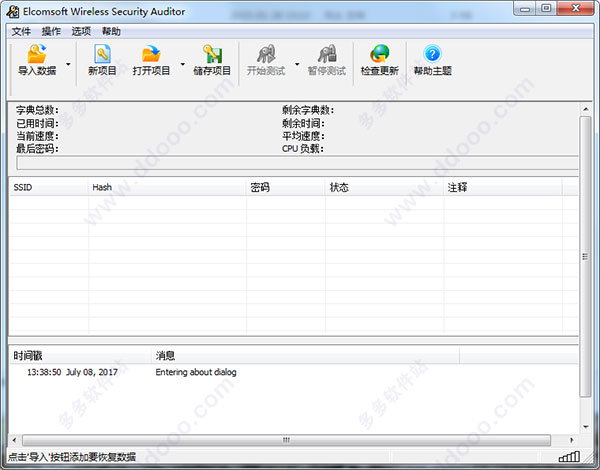Maximize the Wireless Security Auditor window
600x470 pixels.
point(546,8)
